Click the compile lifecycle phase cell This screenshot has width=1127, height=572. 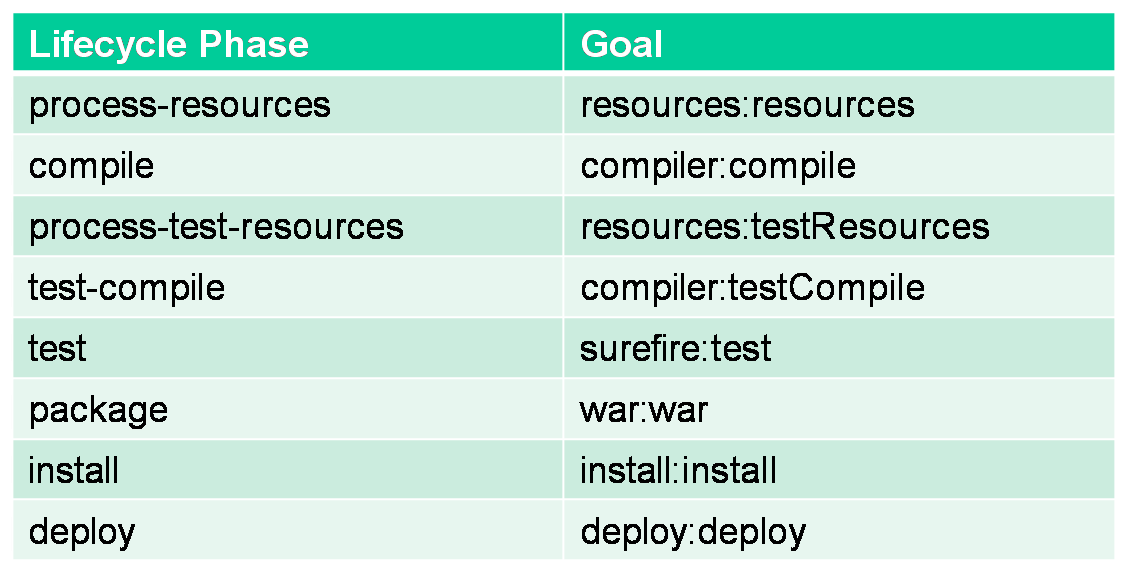(92, 165)
